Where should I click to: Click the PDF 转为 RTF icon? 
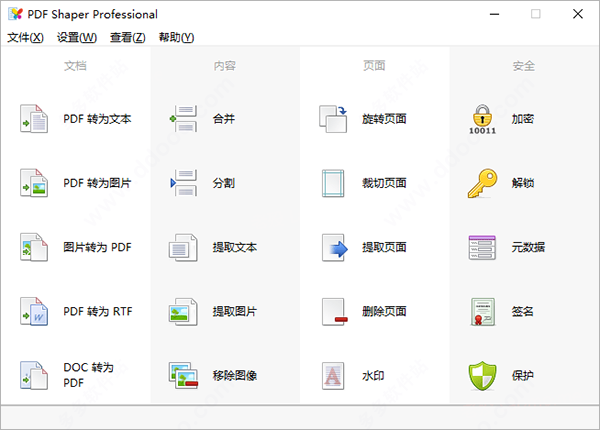(34, 311)
